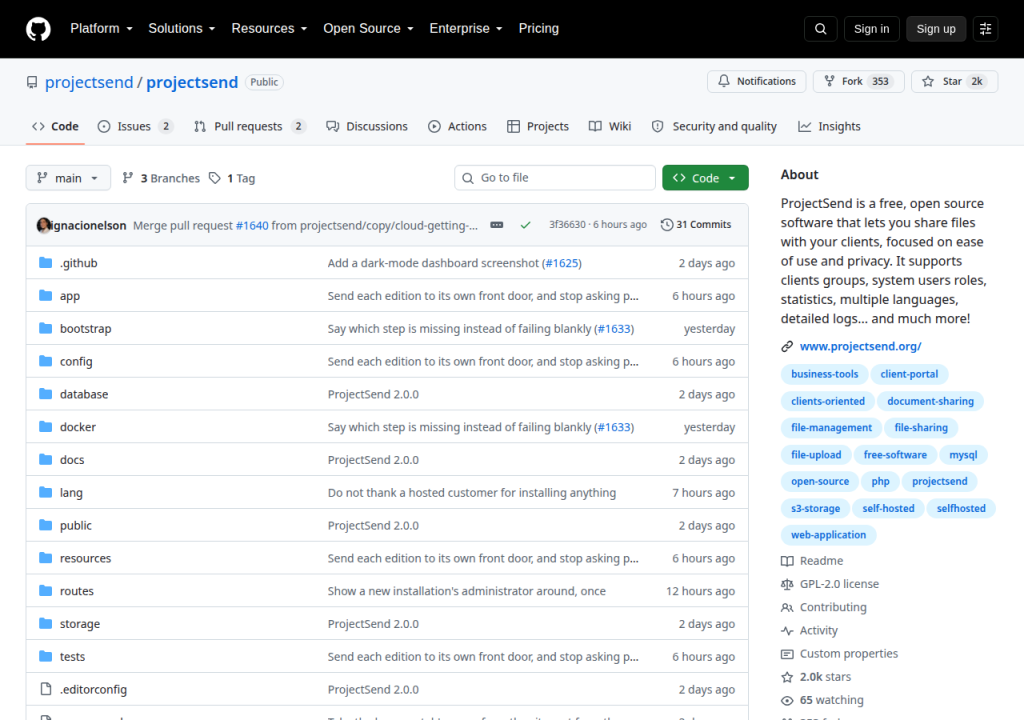This screenshot has width=1024, height=720.
Task: Click the tests folder icon
Action: [45, 656]
